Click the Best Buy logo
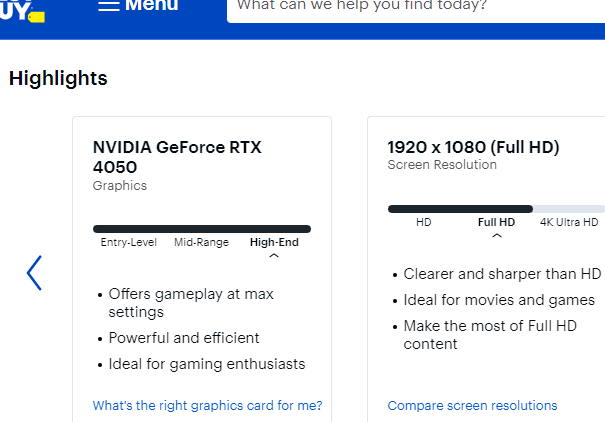605x422 pixels. (x=22, y=10)
